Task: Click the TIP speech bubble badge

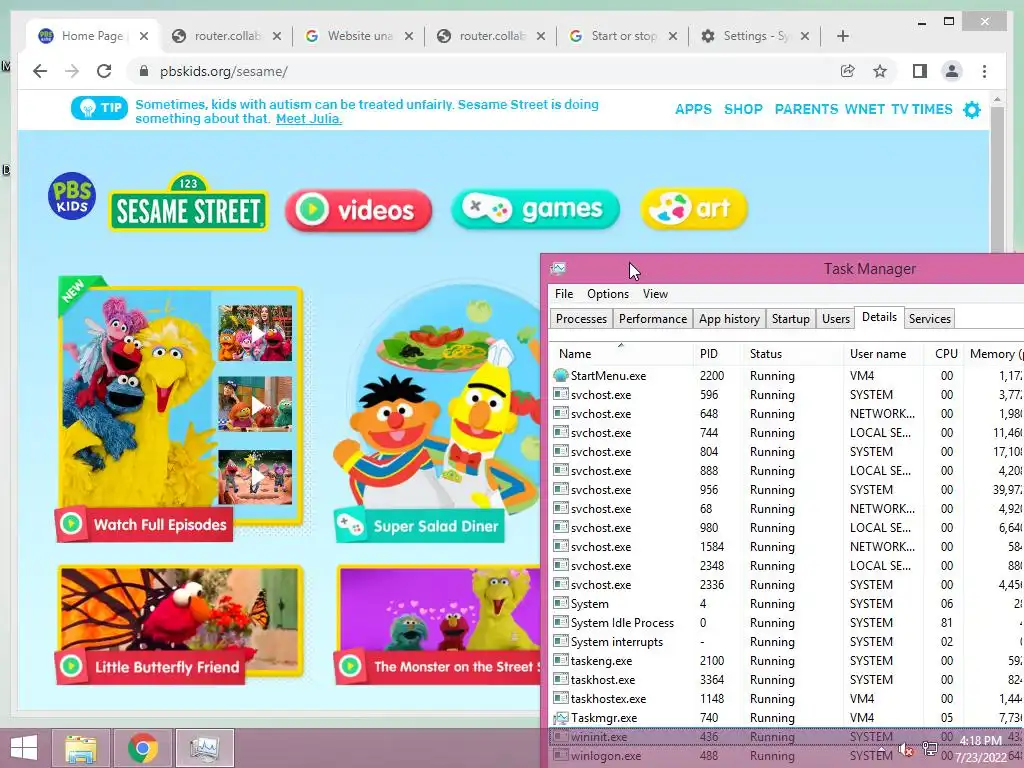Action: 99,108
